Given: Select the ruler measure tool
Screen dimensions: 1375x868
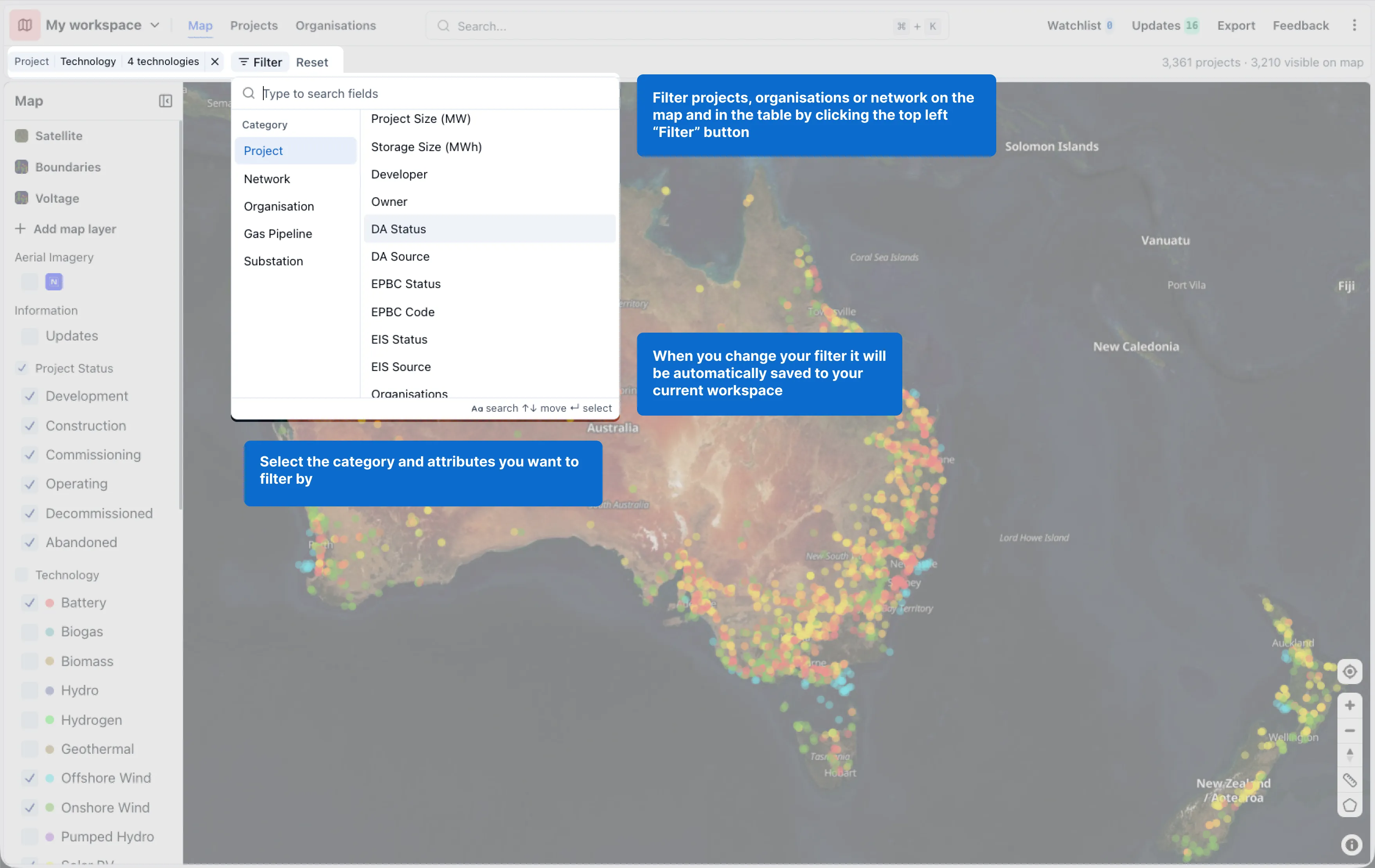Looking at the screenshot, I should [1349, 780].
